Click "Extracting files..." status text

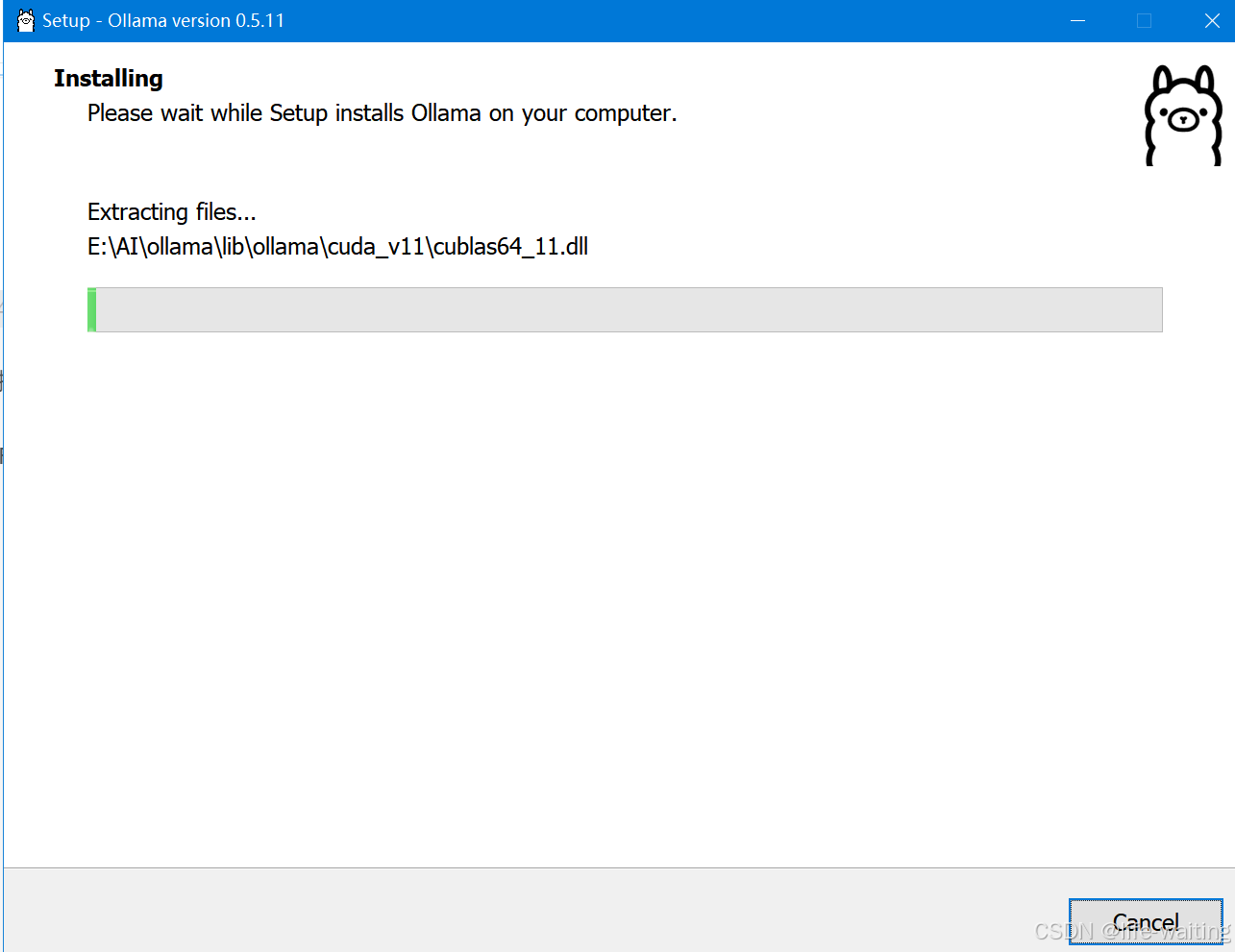pos(172,212)
